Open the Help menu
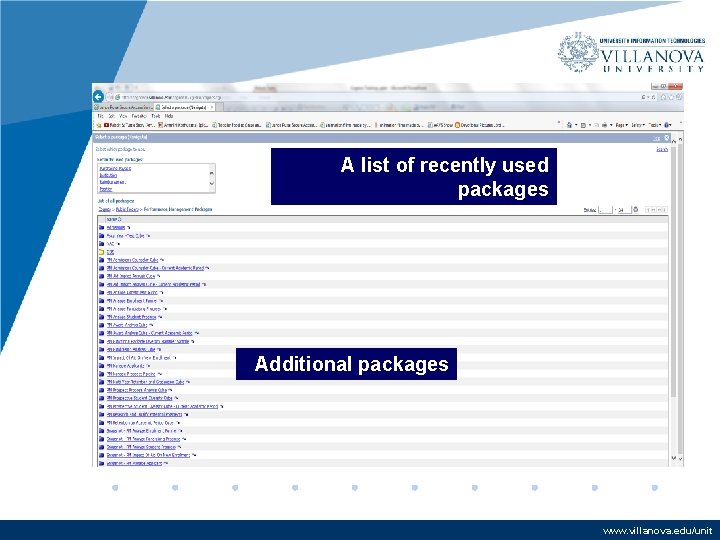 [169, 116]
